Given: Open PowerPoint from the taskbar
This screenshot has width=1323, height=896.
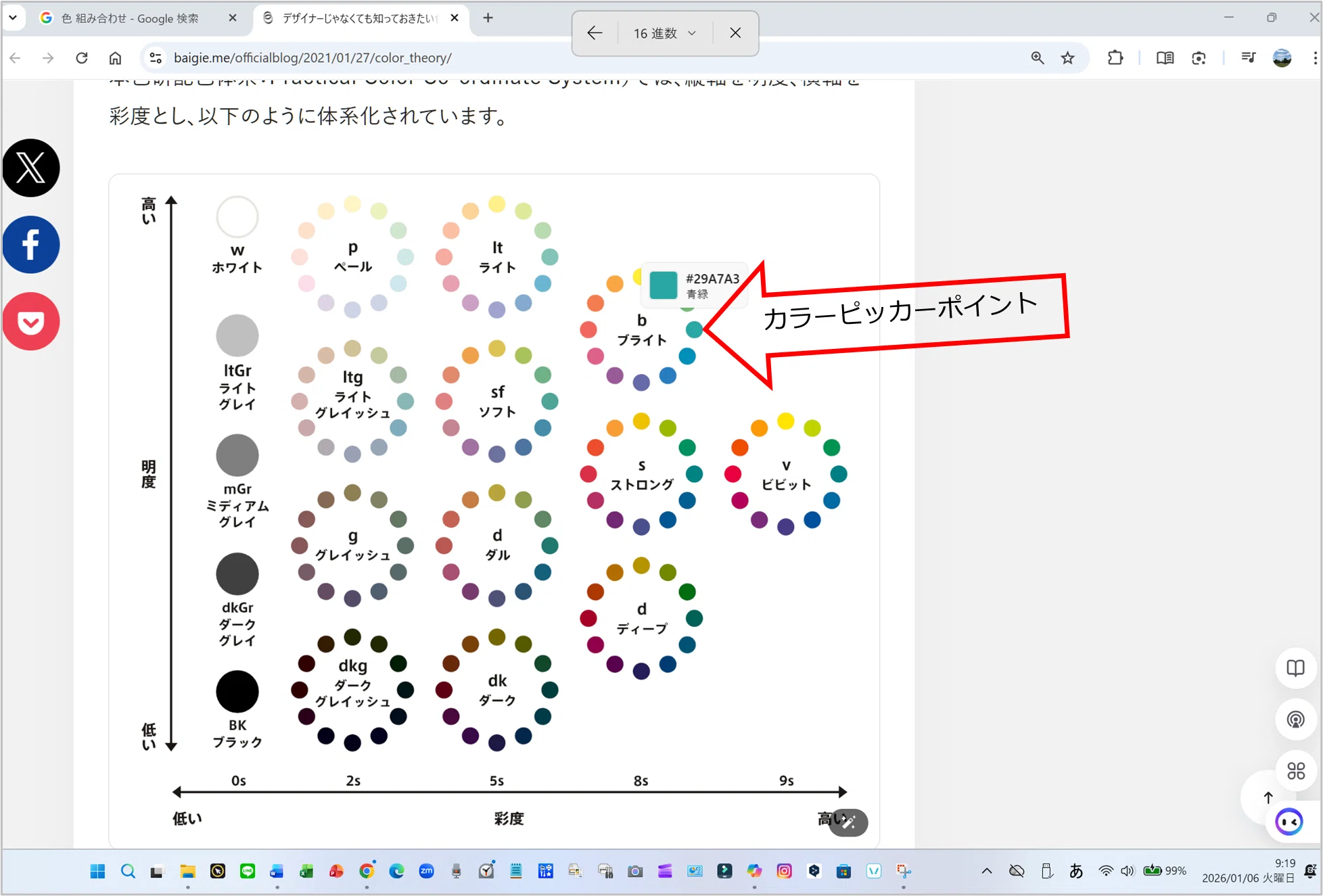Looking at the screenshot, I should pos(336,871).
